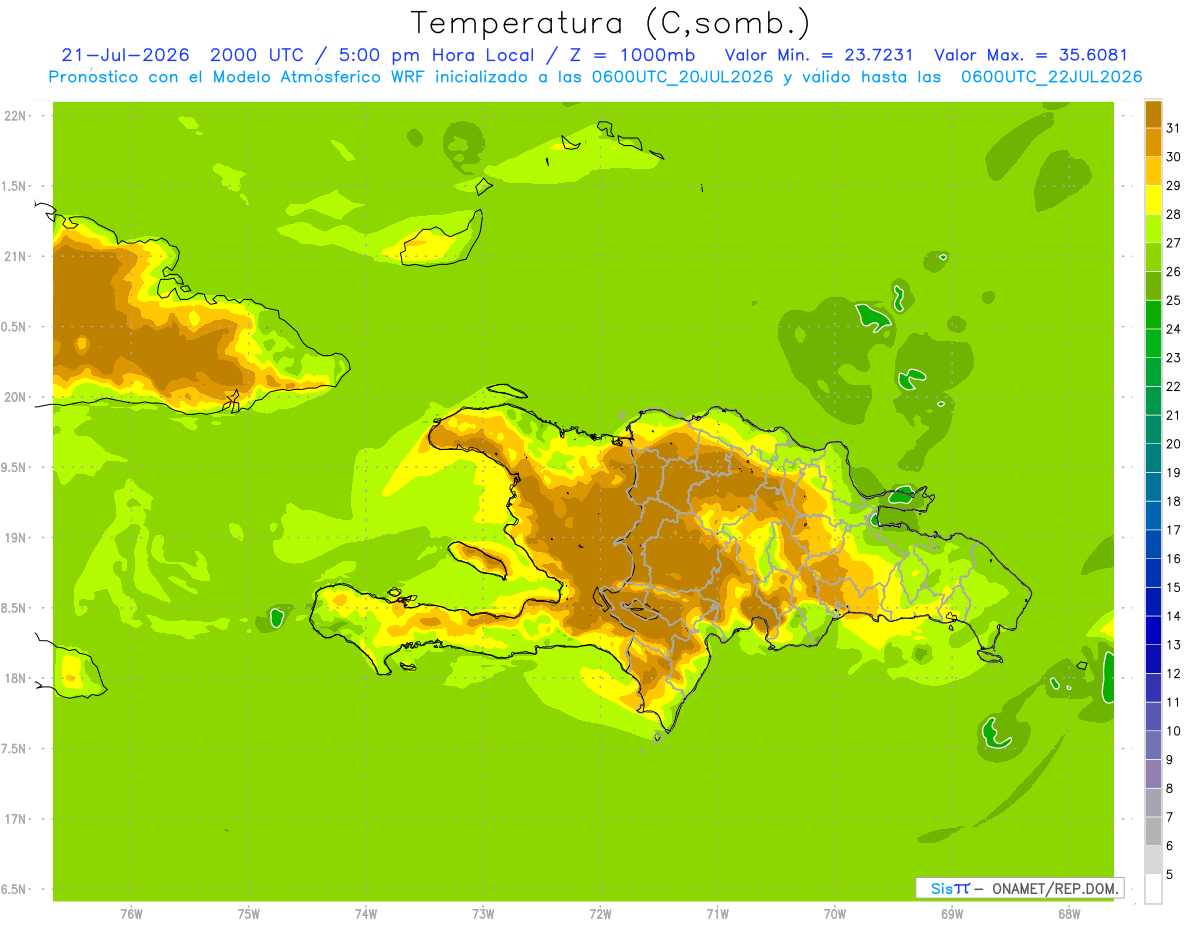Screen dimensions: 1200x927
Task: Select the colorbar segment between 27 and 28
Action: click(x=1153, y=228)
